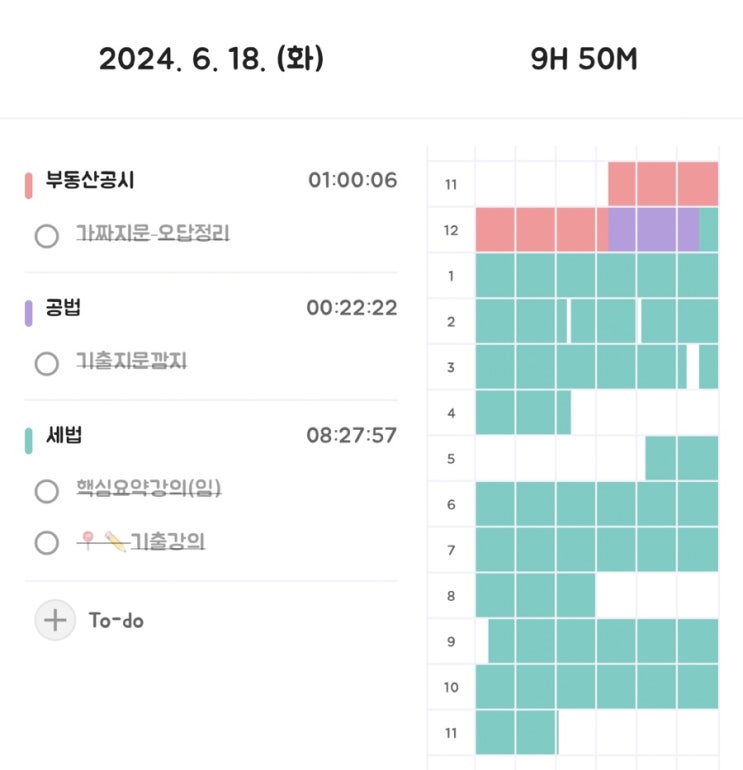Screen dimensions: 743x770
Task: Click the teal color bar next to 세법
Action: click(x=28, y=441)
